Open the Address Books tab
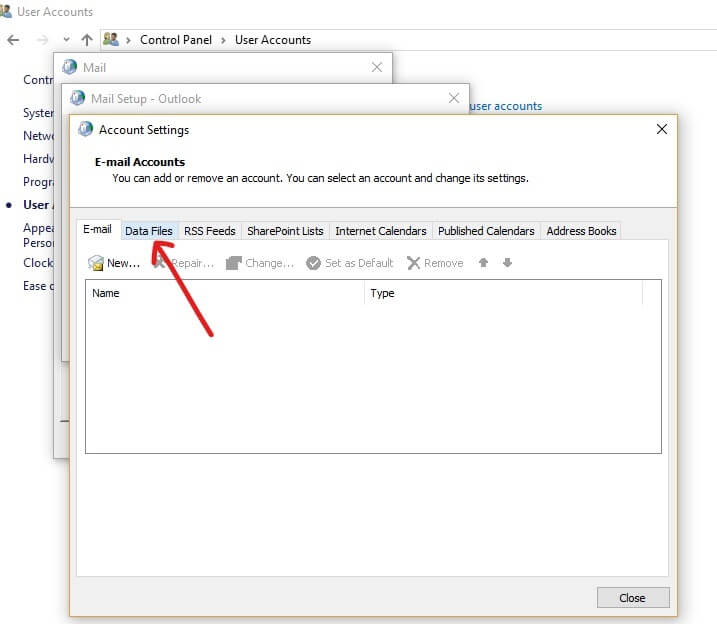This screenshot has width=717, height=624. [581, 231]
